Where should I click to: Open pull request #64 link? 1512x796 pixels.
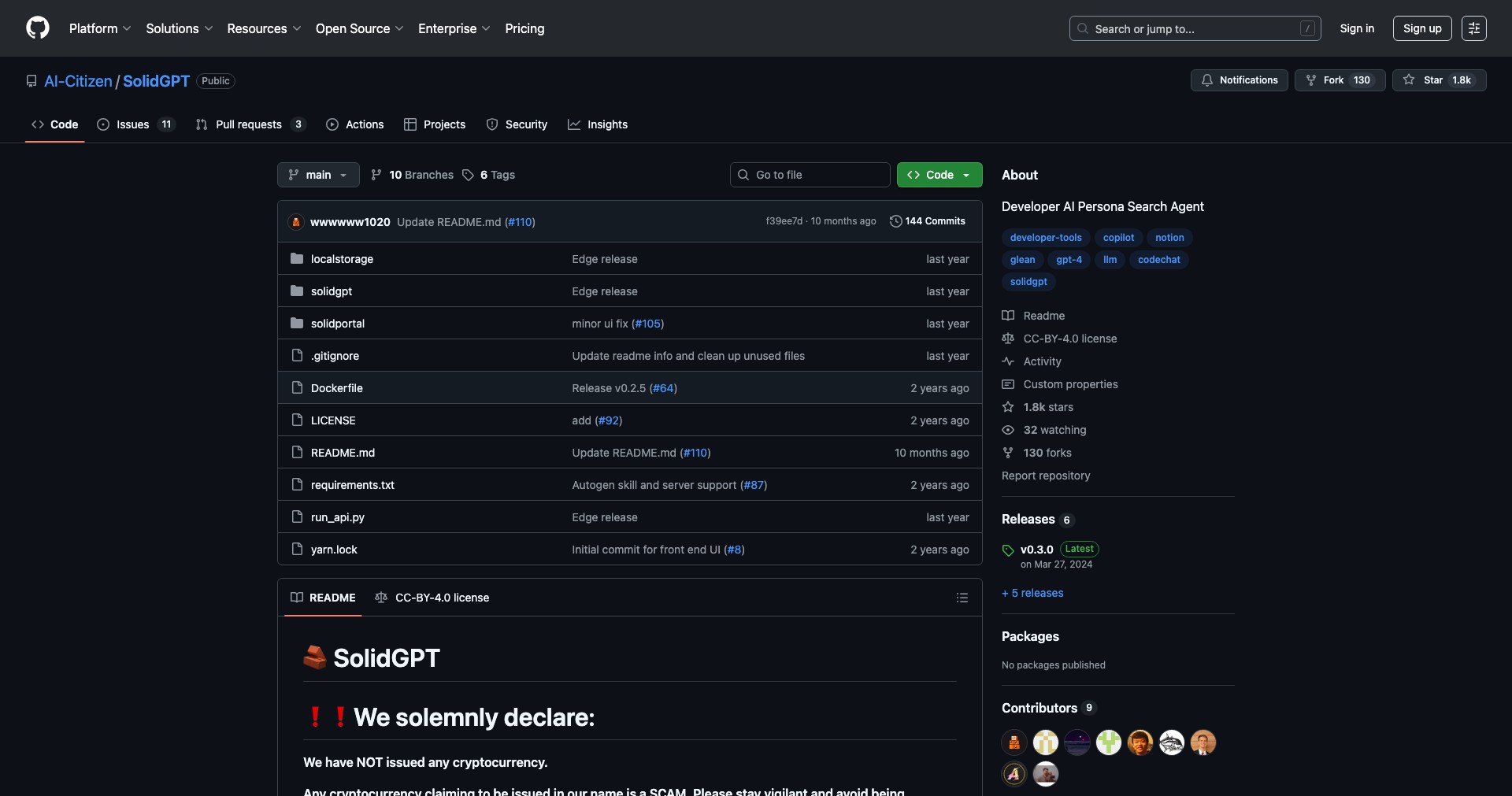point(663,388)
